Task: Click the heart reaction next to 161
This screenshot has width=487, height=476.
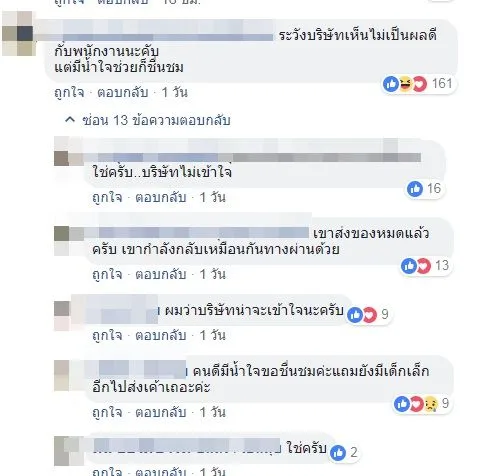Action: pyautogui.click(x=419, y=84)
